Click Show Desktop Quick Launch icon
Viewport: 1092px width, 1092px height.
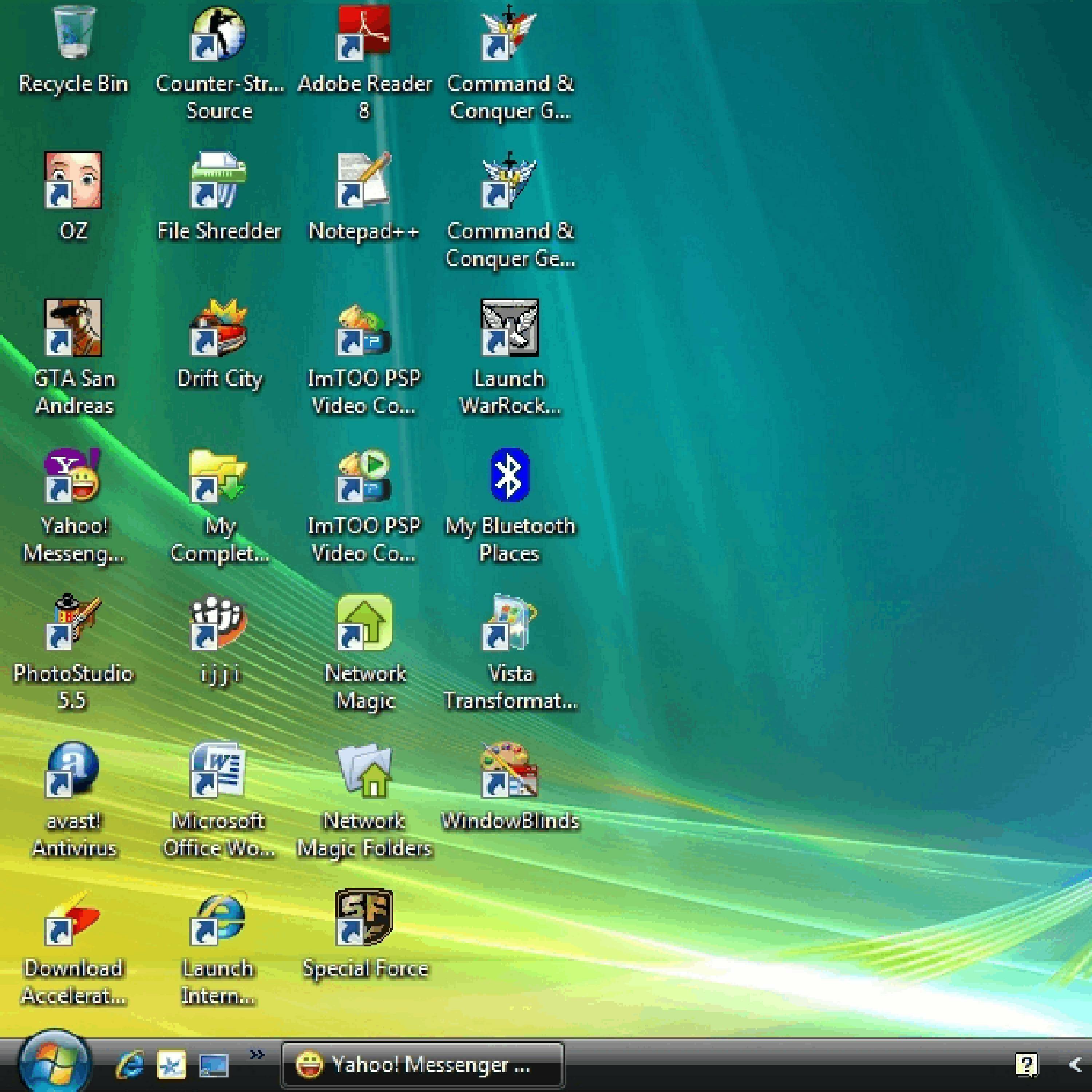[x=214, y=1066]
